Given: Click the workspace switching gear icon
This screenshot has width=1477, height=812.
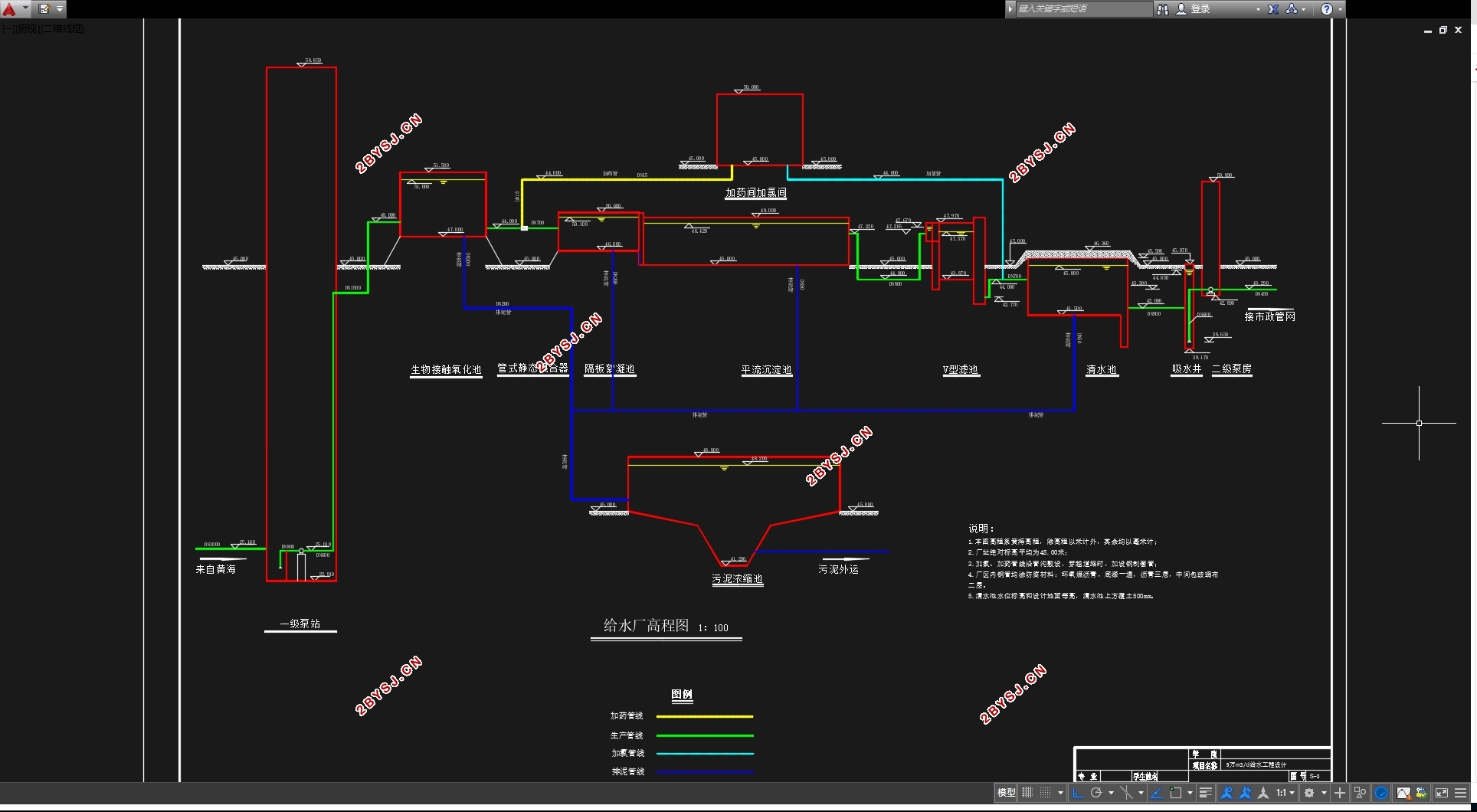Looking at the screenshot, I should point(1309,793).
